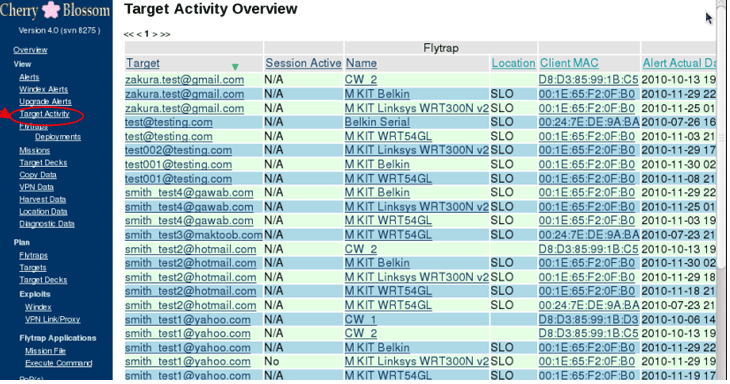Jump to last page with >> control
This screenshot has width=730, height=384.
tap(165, 34)
